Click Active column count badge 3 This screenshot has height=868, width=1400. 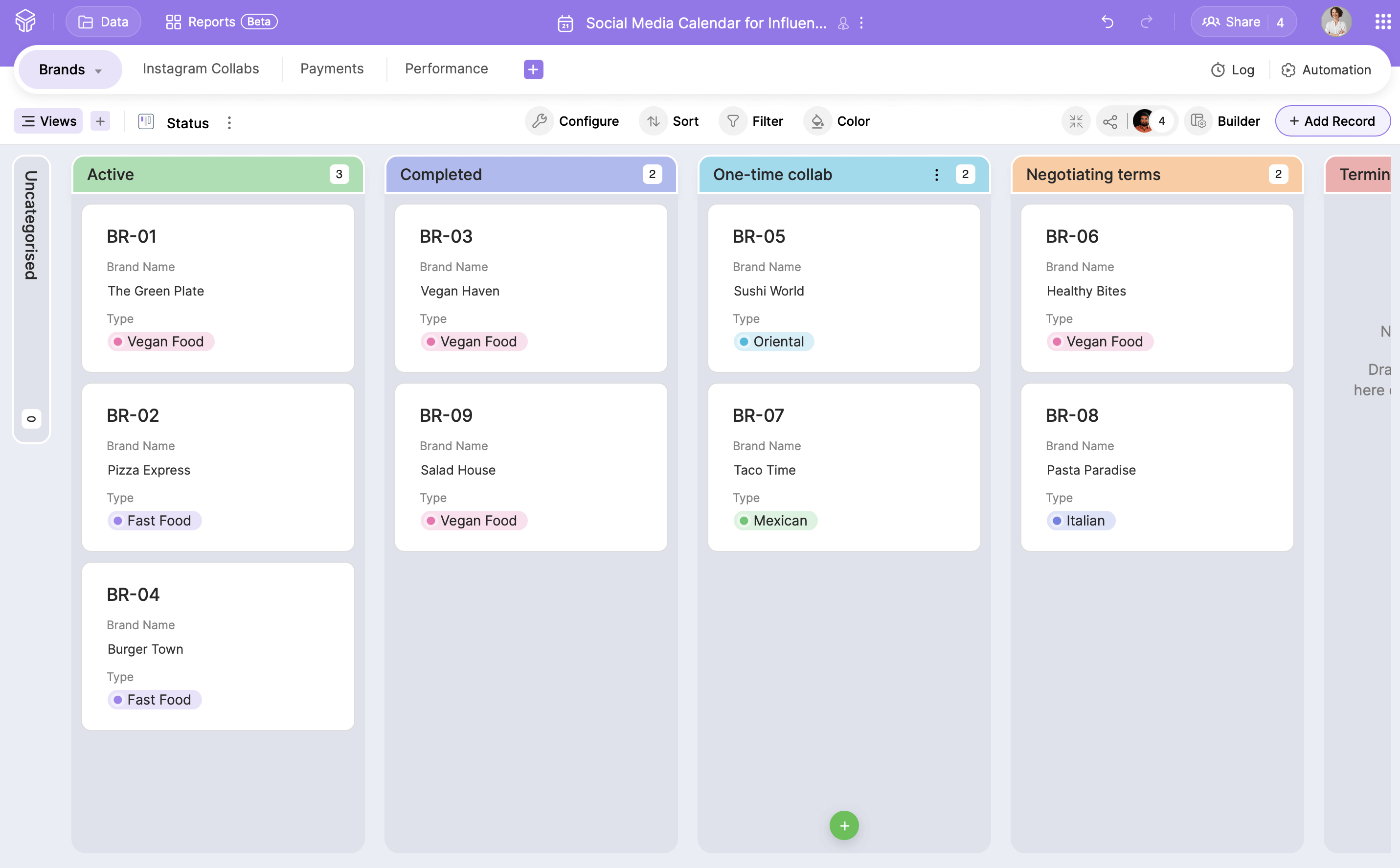point(339,175)
